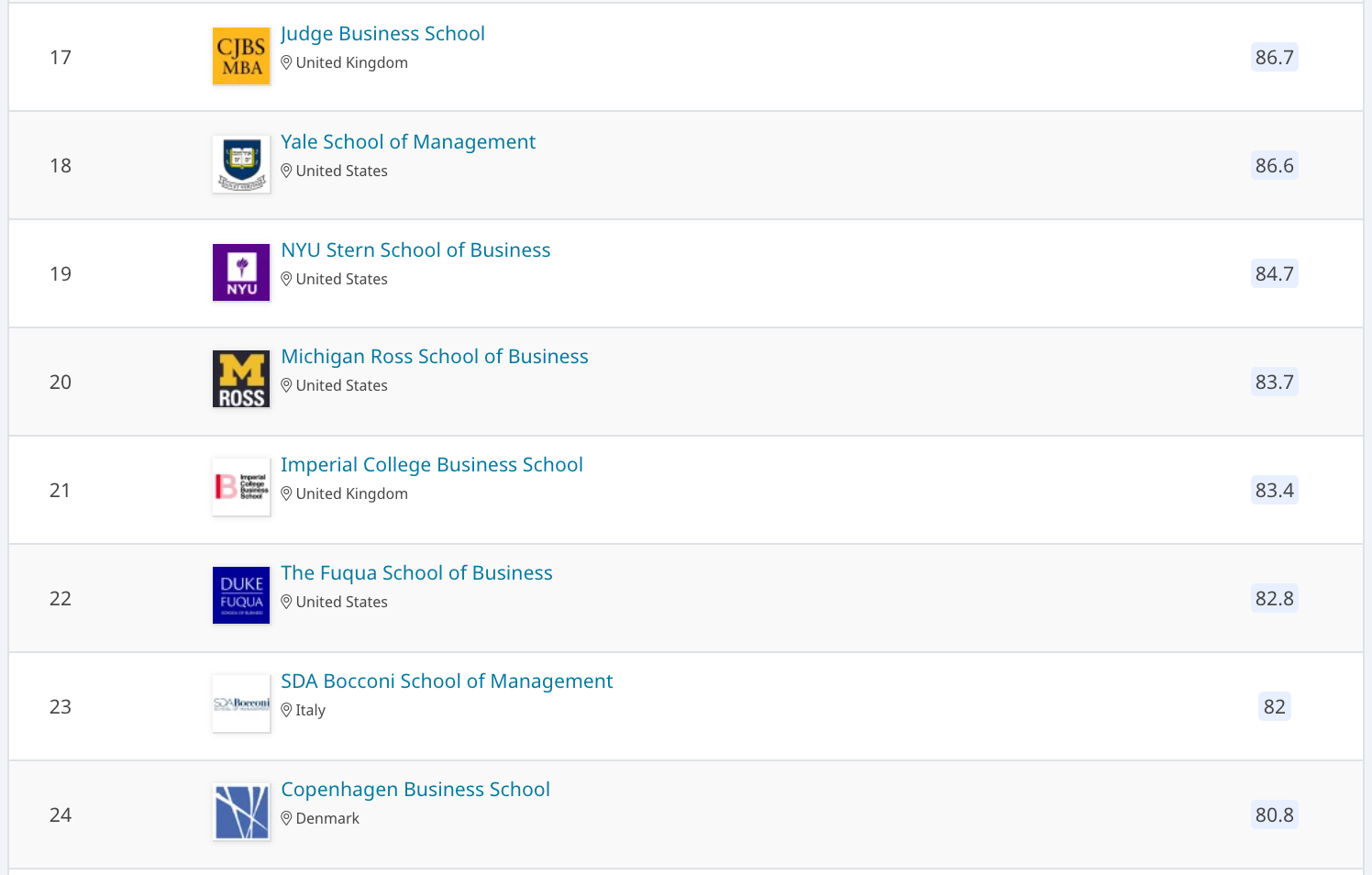This screenshot has width=1372, height=875.
Task: Click the Denmark location text
Action: pyautogui.click(x=327, y=818)
